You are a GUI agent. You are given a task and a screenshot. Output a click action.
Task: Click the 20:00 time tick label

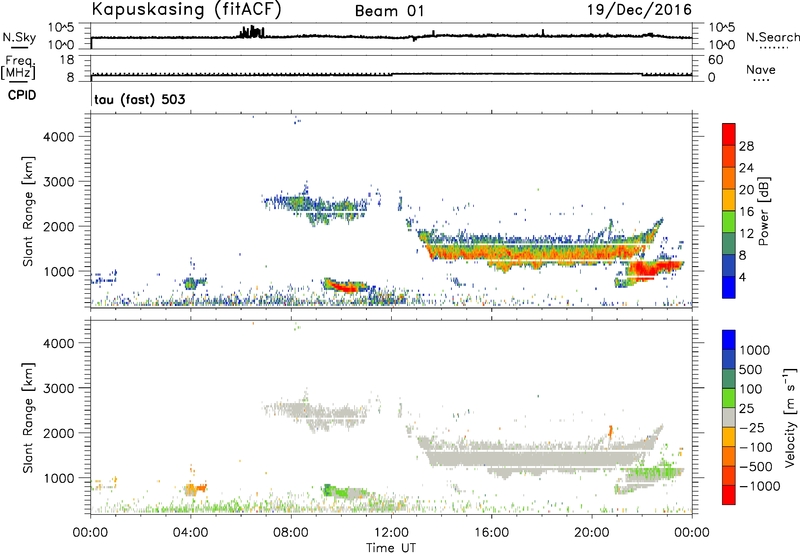point(592,533)
